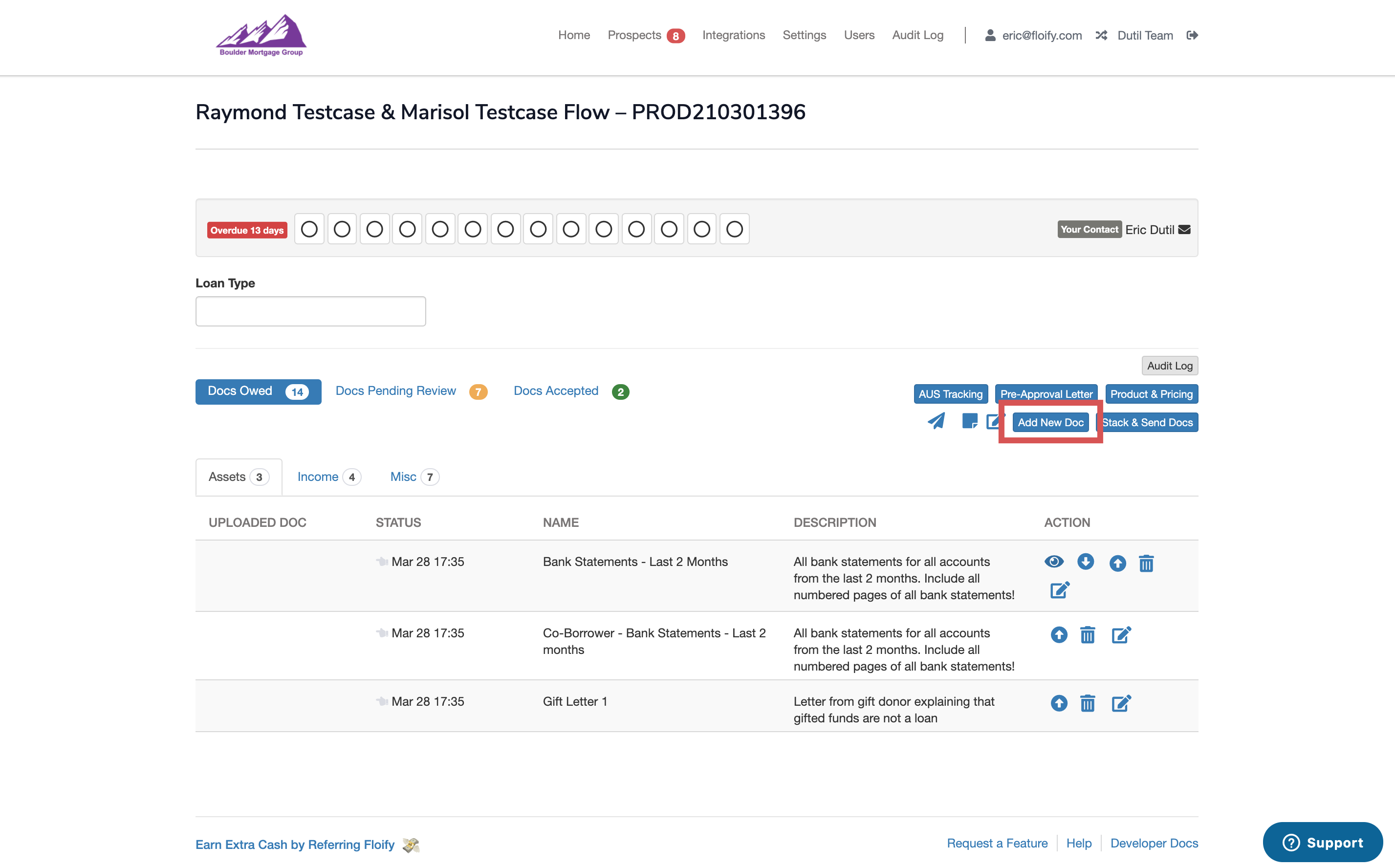
Task: Open Prospects in the navigation menu
Action: point(634,36)
